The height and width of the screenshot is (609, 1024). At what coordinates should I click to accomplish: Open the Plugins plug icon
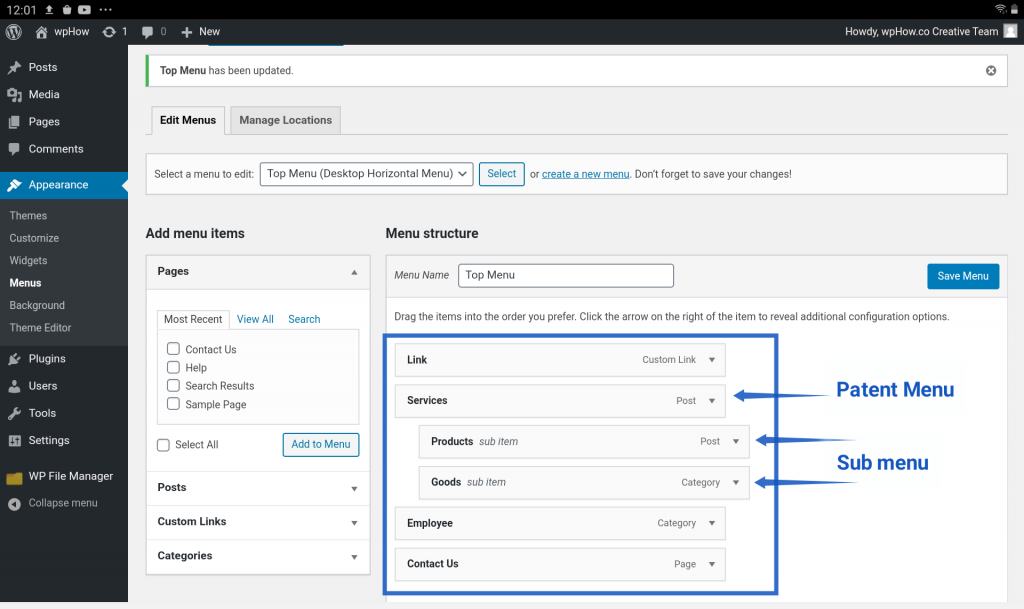12,358
